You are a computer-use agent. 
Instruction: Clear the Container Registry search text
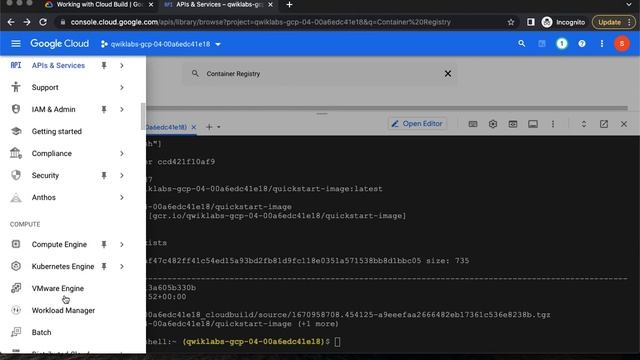(448, 74)
